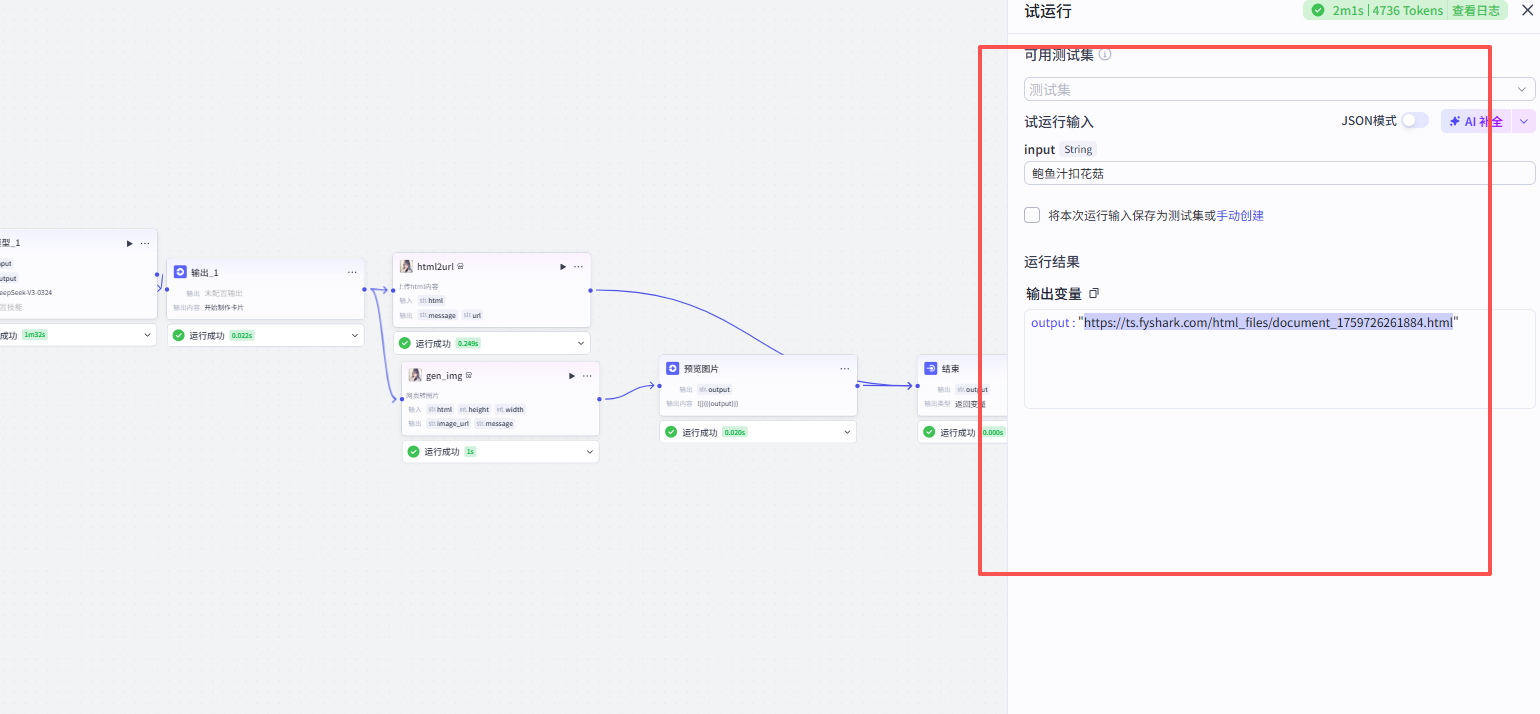1540x714 pixels.
Task: Click the small badge icon beside html2url title
Action: click(460, 267)
